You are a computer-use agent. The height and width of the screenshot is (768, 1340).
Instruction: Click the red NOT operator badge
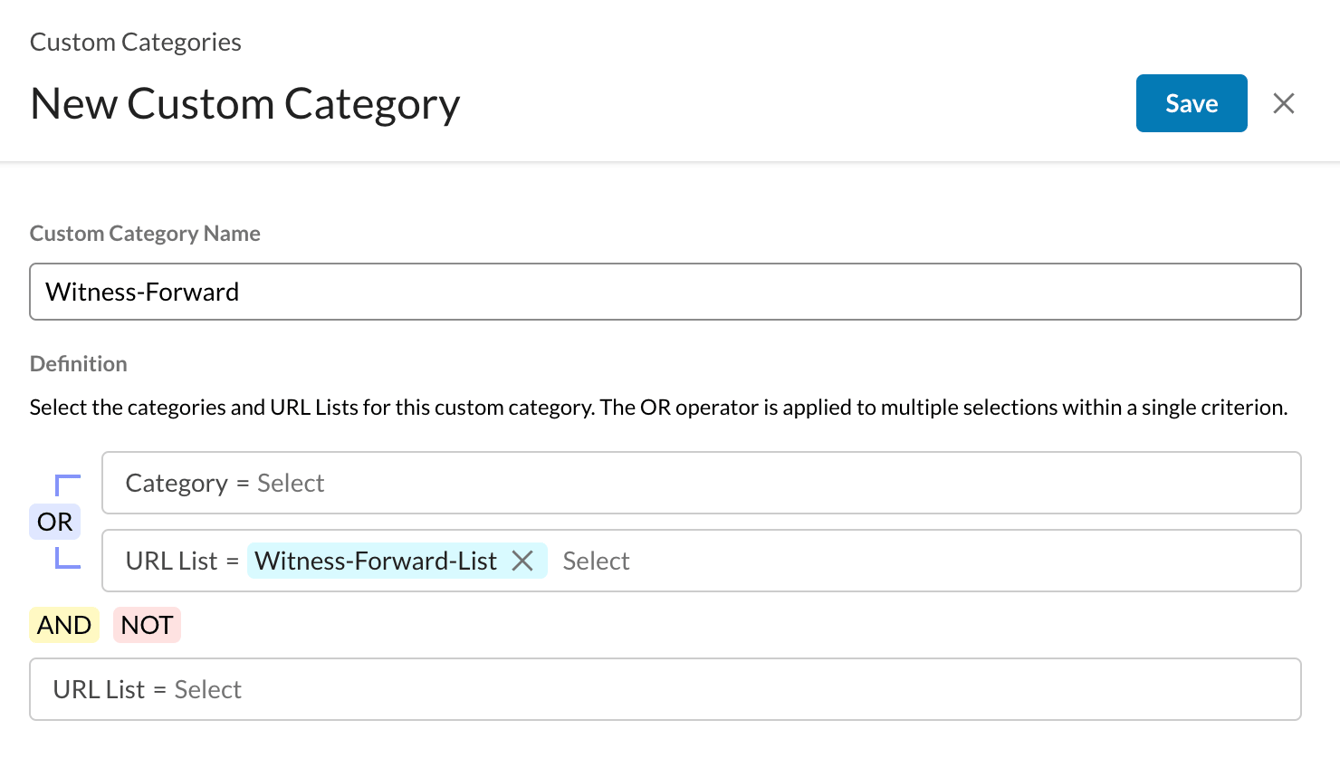pos(147,625)
